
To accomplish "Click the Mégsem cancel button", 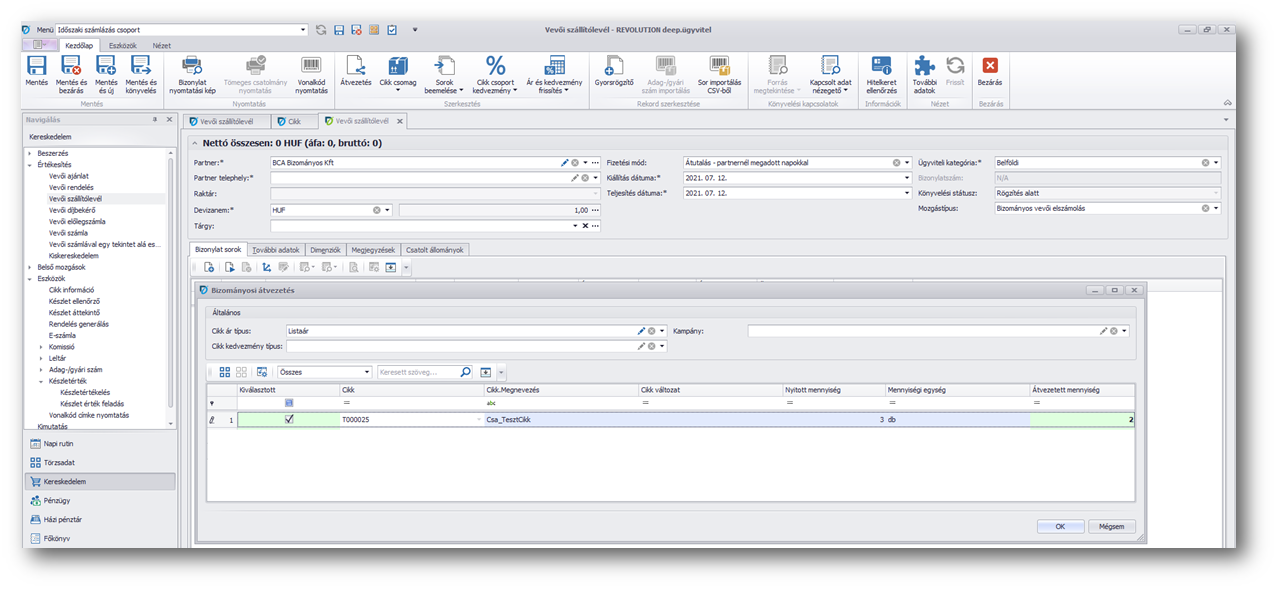I will 1111,526.
